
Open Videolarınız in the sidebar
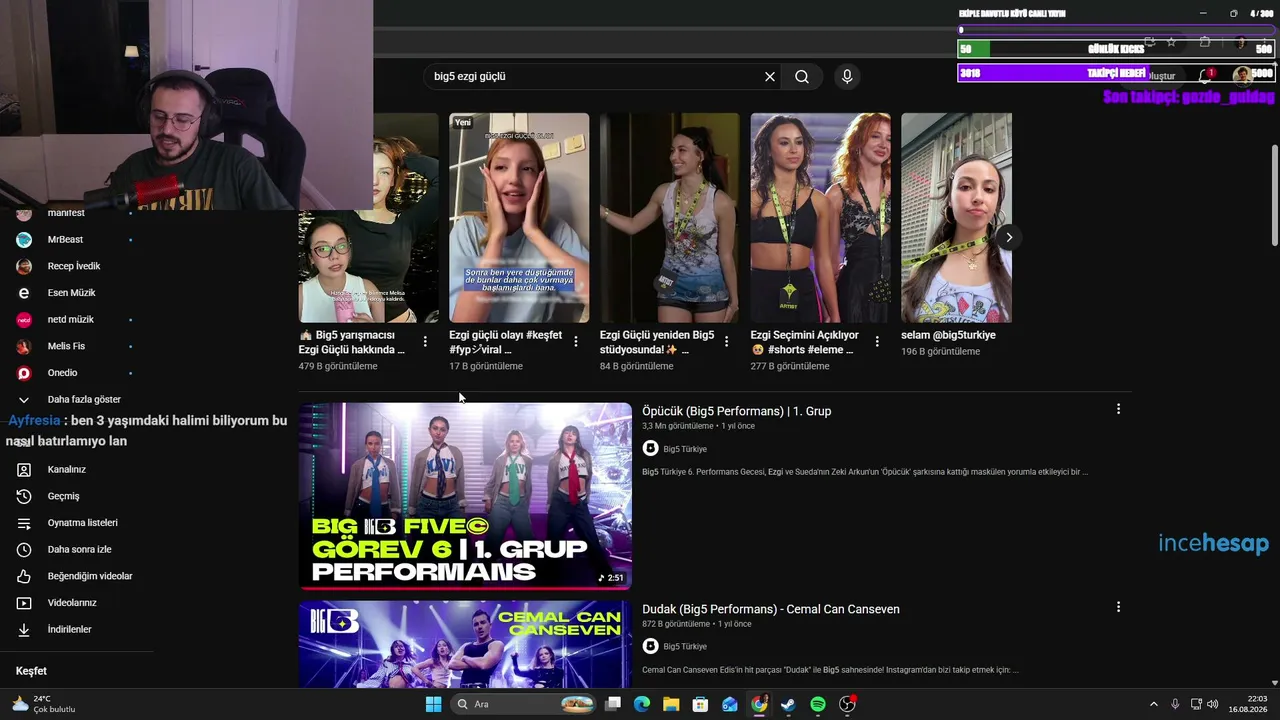click(x=74, y=603)
